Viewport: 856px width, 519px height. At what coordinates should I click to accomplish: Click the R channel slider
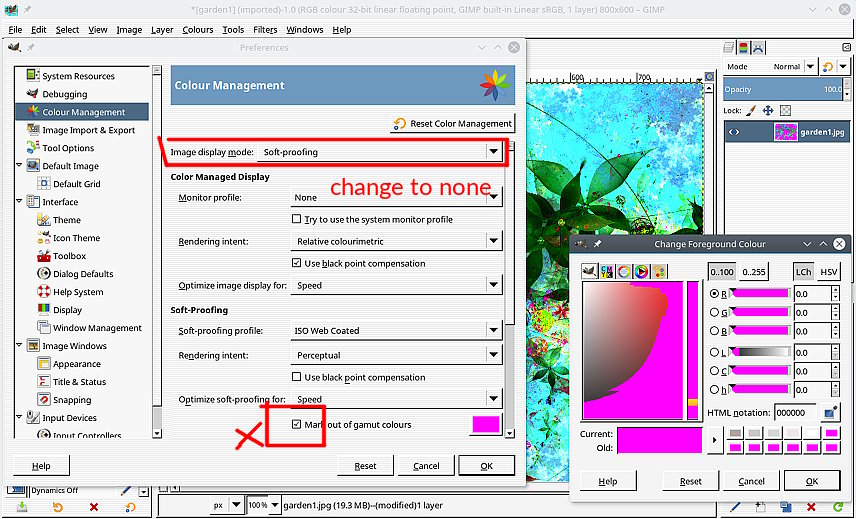pos(760,294)
